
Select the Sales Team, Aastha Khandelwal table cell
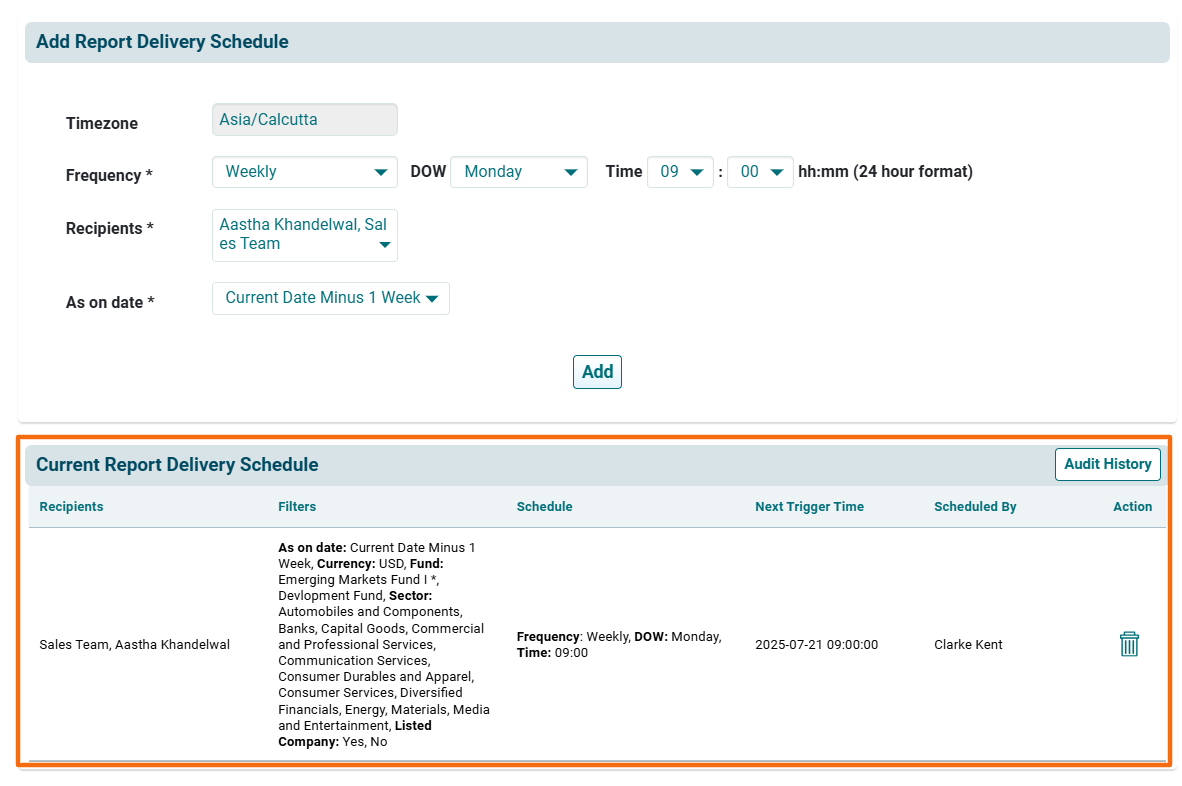click(134, 645)
